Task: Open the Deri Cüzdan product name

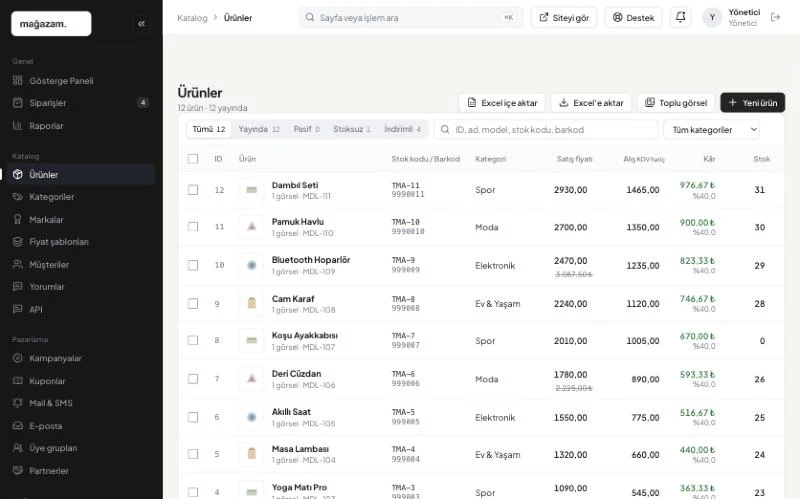Action: (x=296, y=373)
